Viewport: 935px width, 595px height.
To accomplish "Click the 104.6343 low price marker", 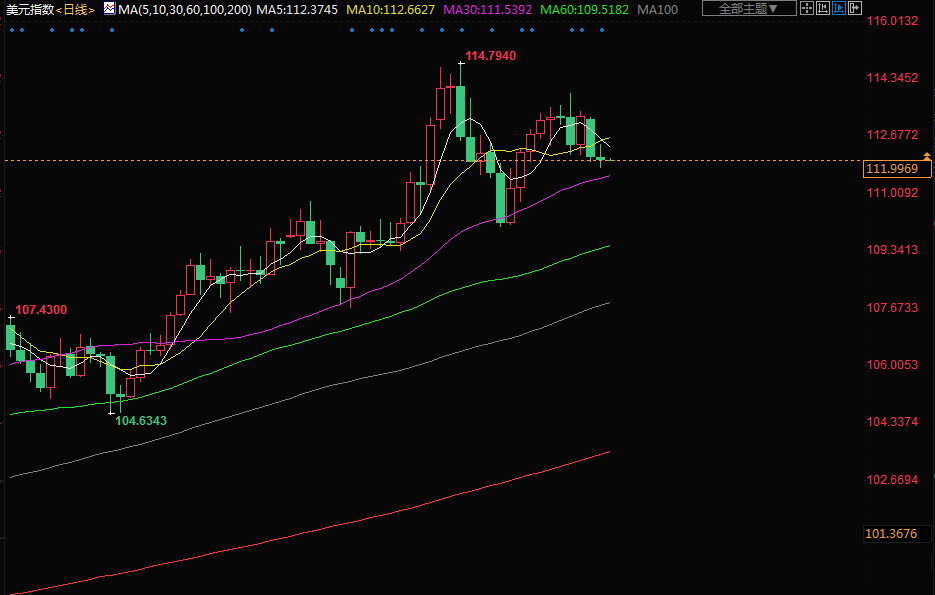I will coord(141,421).
